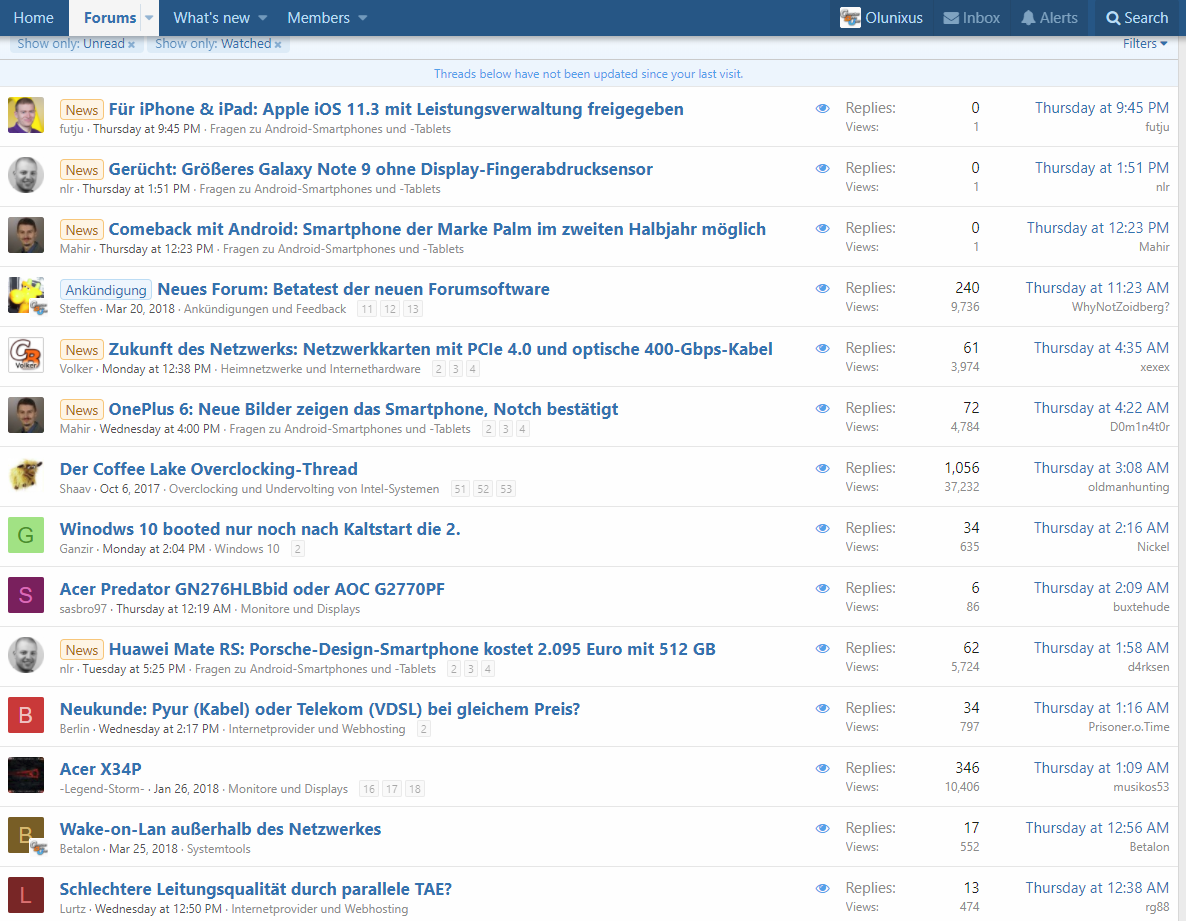1186x921 pixels.
Task: Expand the Members dropdown arrow
Action: pos(362,18)
